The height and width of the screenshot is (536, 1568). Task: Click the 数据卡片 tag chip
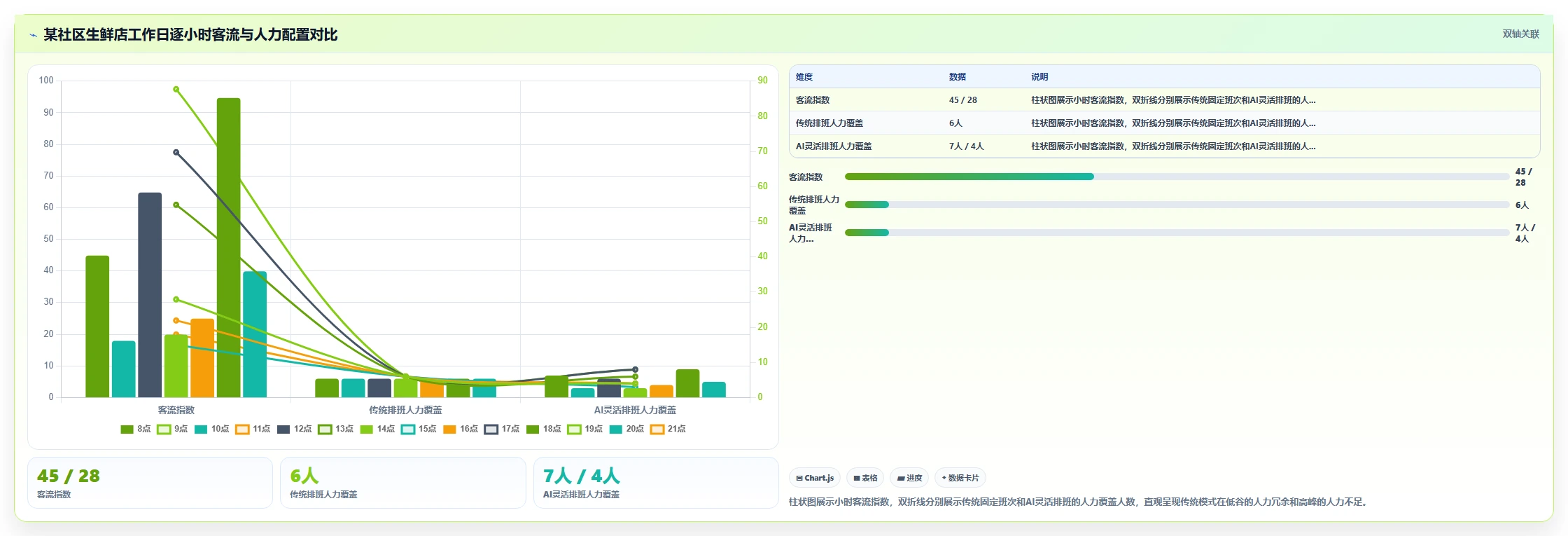960,478
